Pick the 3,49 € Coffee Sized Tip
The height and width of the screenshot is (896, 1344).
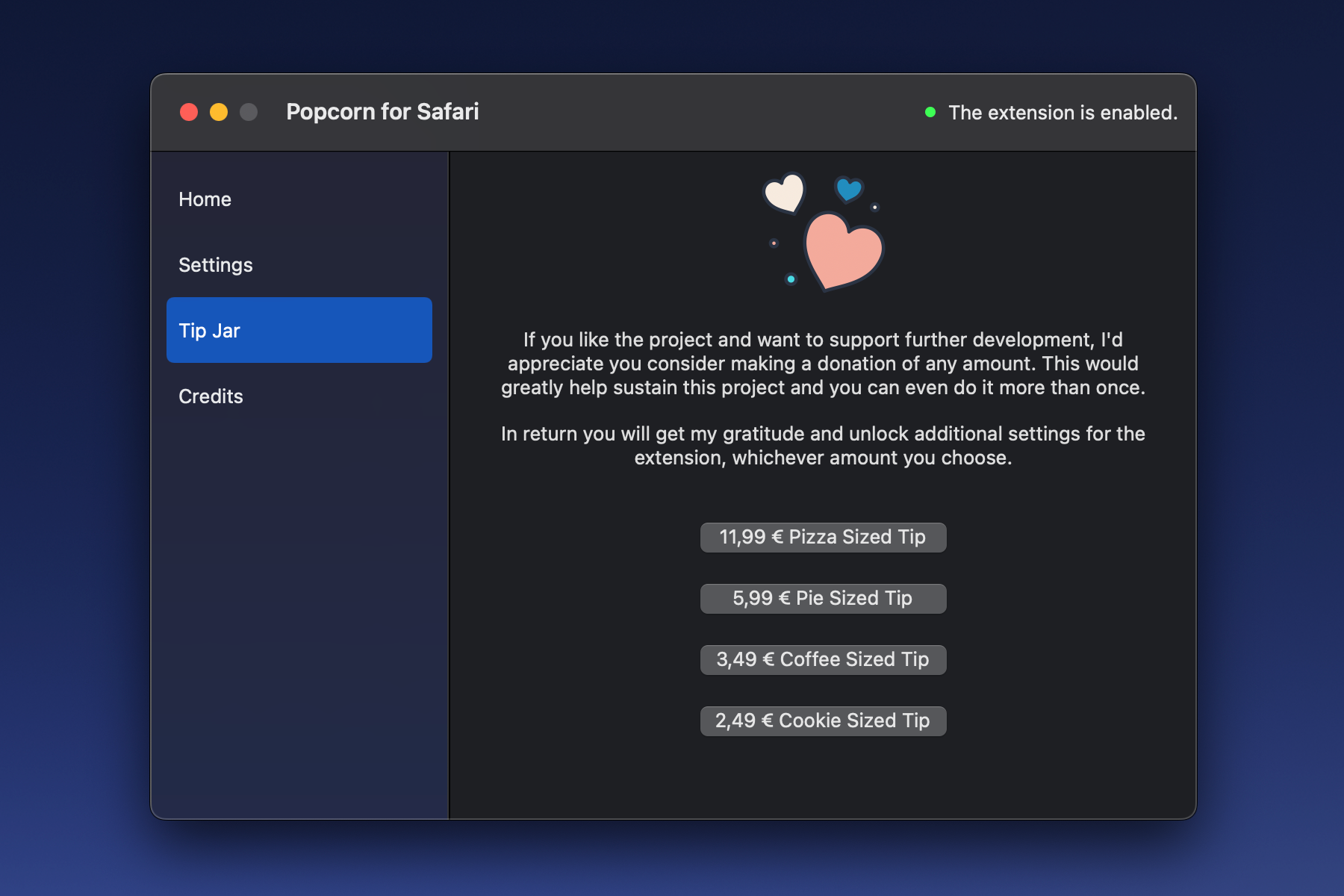tap(823, 660)
